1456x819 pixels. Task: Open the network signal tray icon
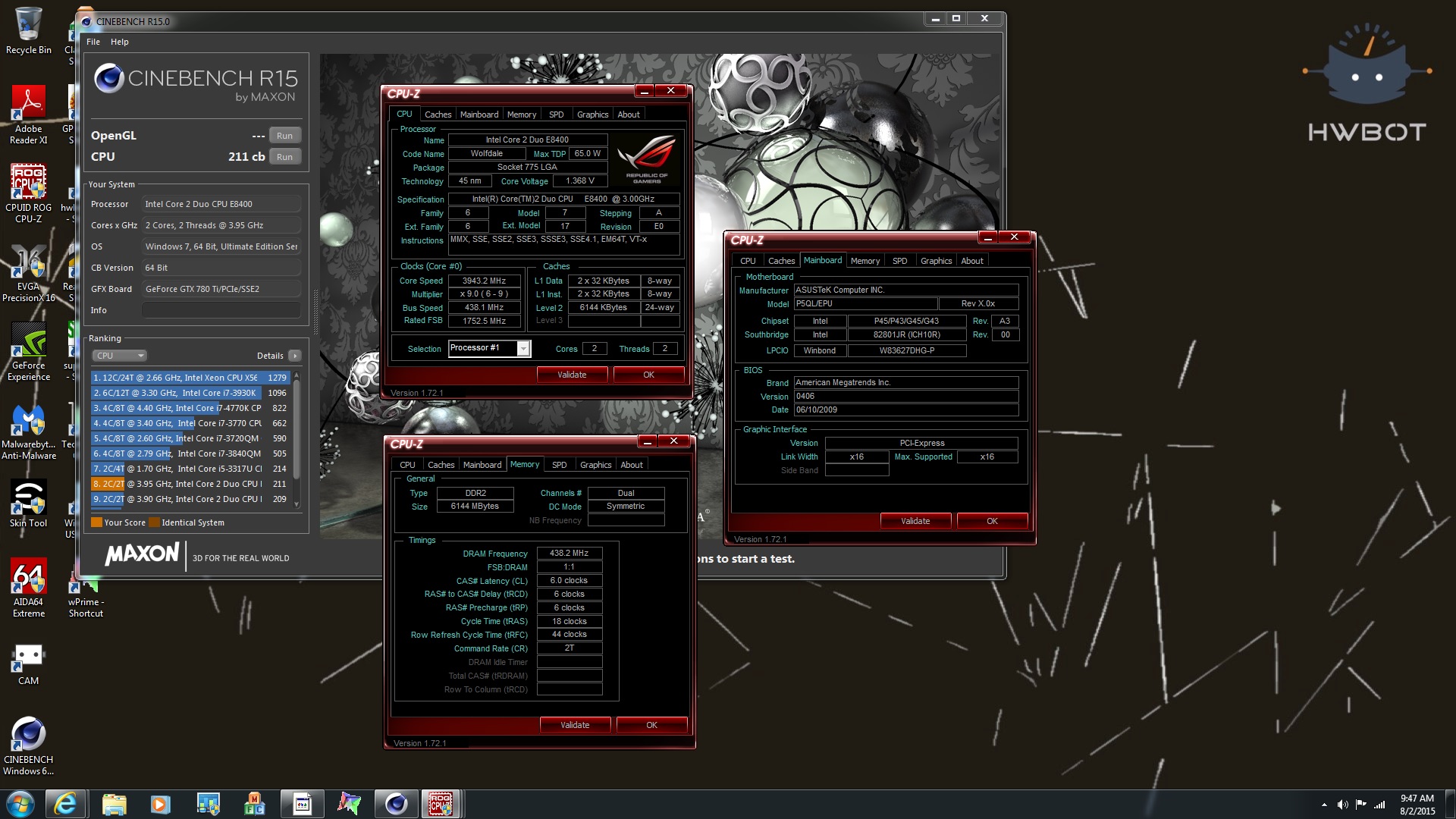[x=1379, y=805]
